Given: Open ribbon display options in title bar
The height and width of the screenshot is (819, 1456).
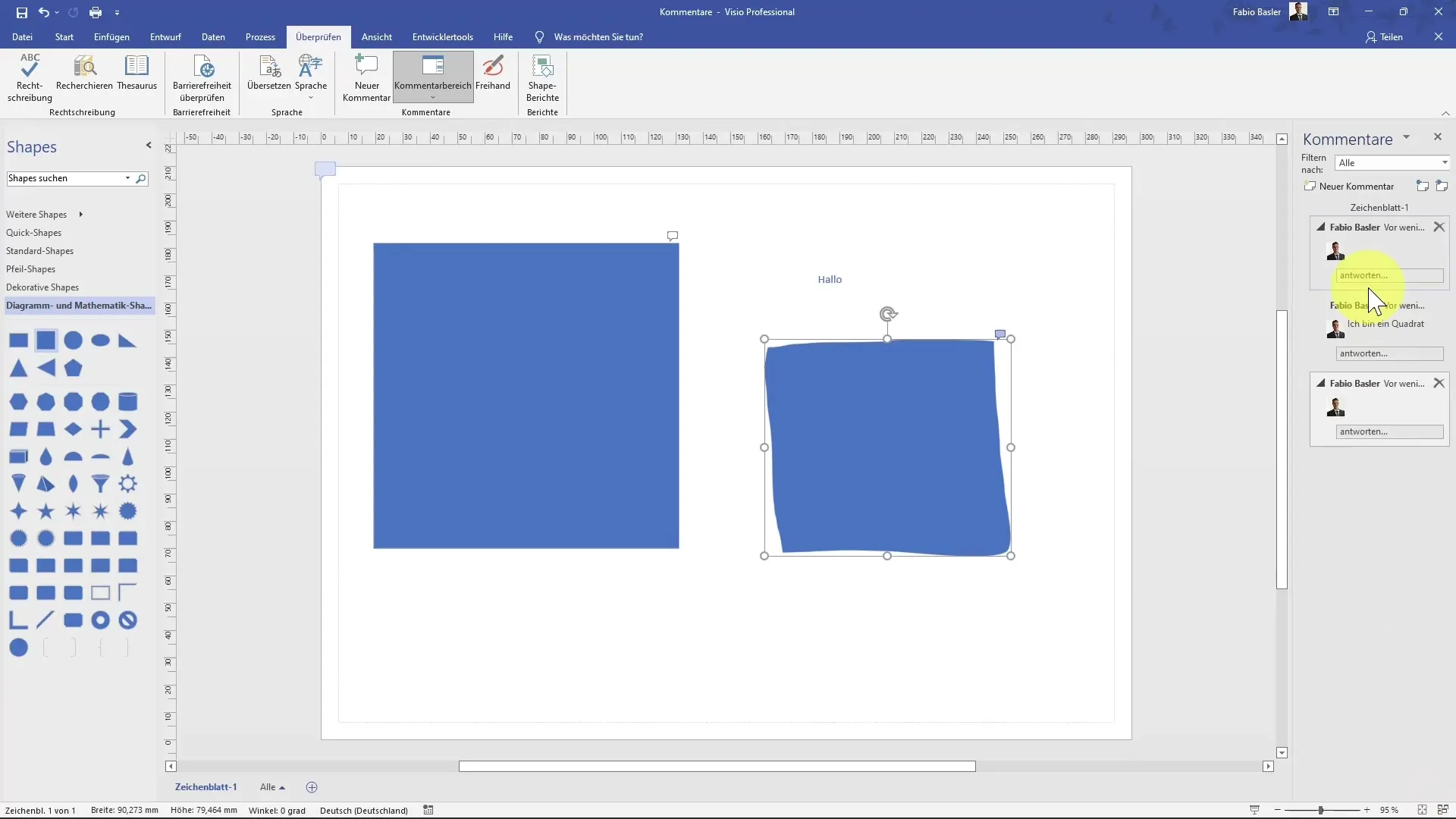Looking at the screenshot, I should tap(1333, 12).
